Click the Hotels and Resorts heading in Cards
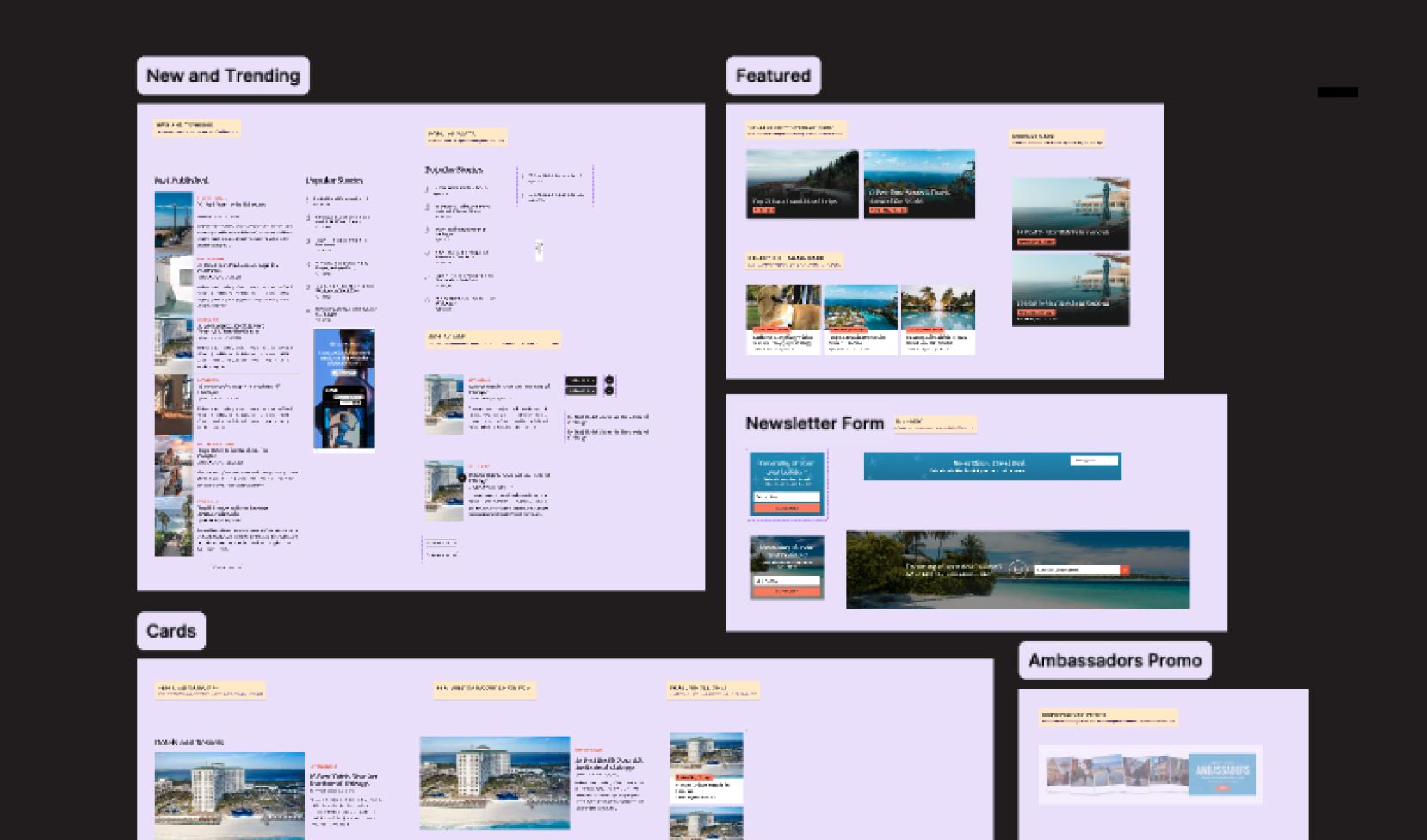The height and width of the screenshot is (840, 1427). tap(189, 742)
